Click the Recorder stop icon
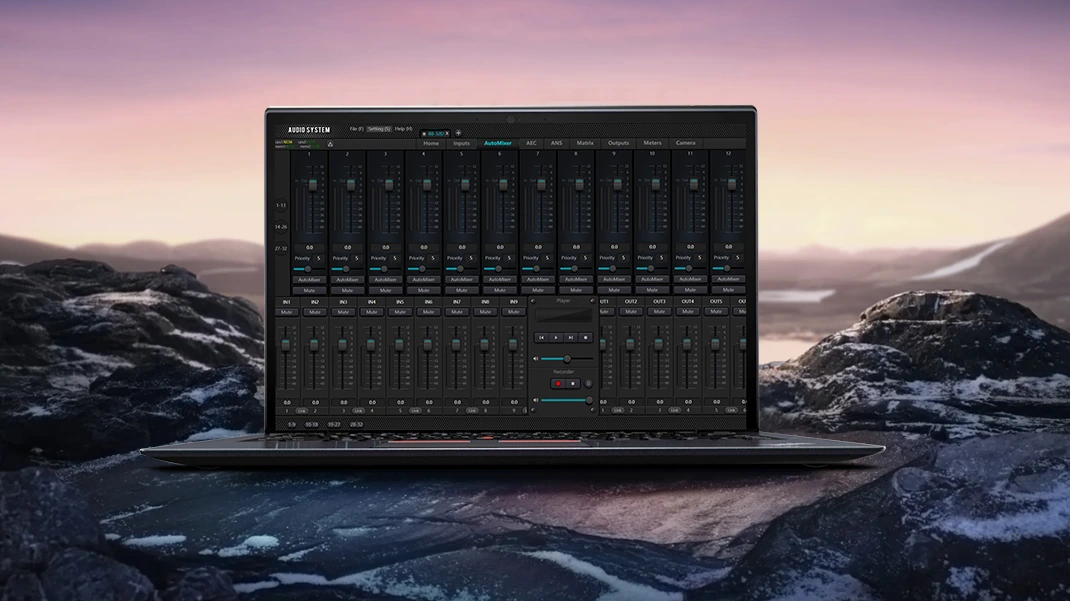This screenshot has width=1070, height=601. coord(572,384)
